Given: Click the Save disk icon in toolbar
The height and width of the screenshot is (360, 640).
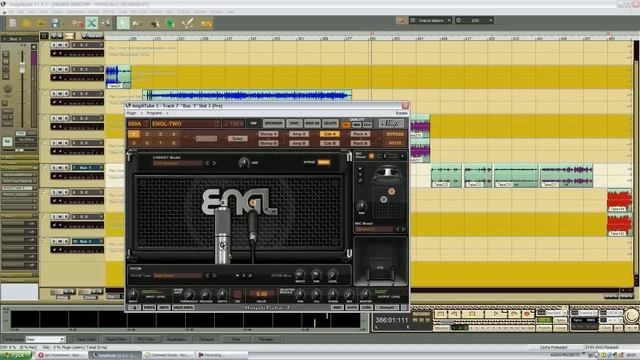Looking at the screenshot, I should [x=55, y=23].
